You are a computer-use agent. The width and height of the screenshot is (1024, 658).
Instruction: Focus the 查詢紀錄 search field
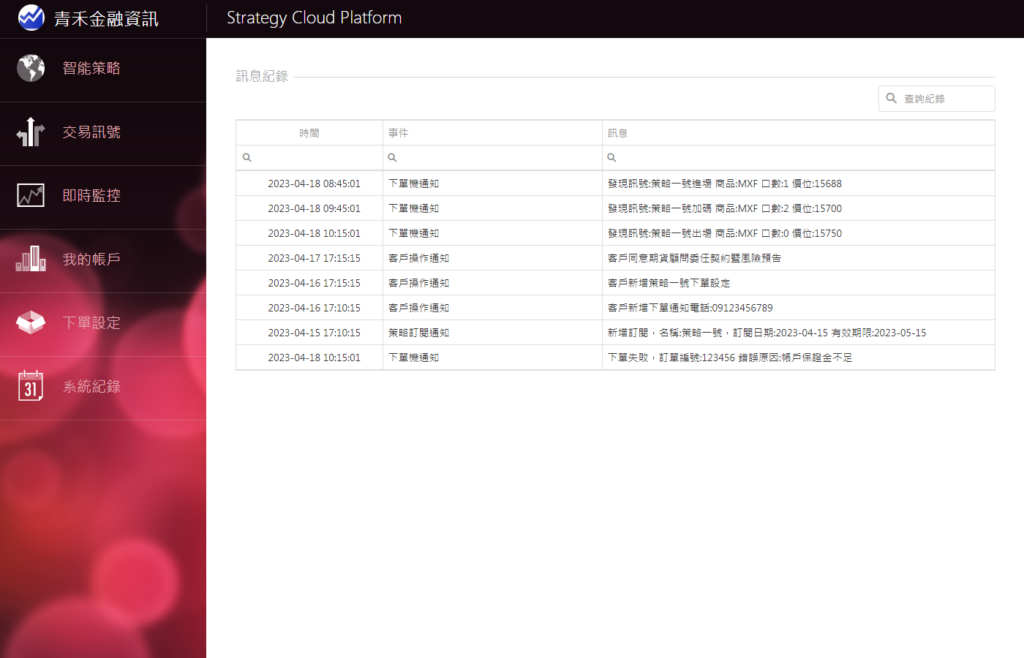tap(936, 99)
